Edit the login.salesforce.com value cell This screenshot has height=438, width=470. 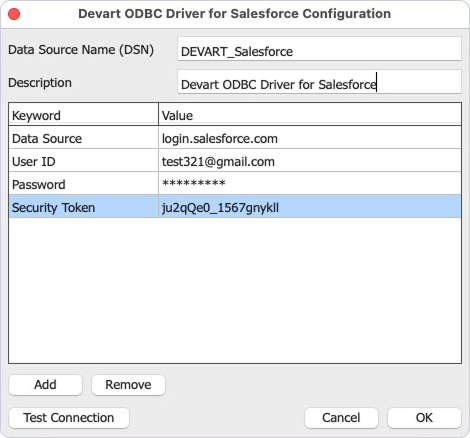pyautogui.click(x=310, y=138)
